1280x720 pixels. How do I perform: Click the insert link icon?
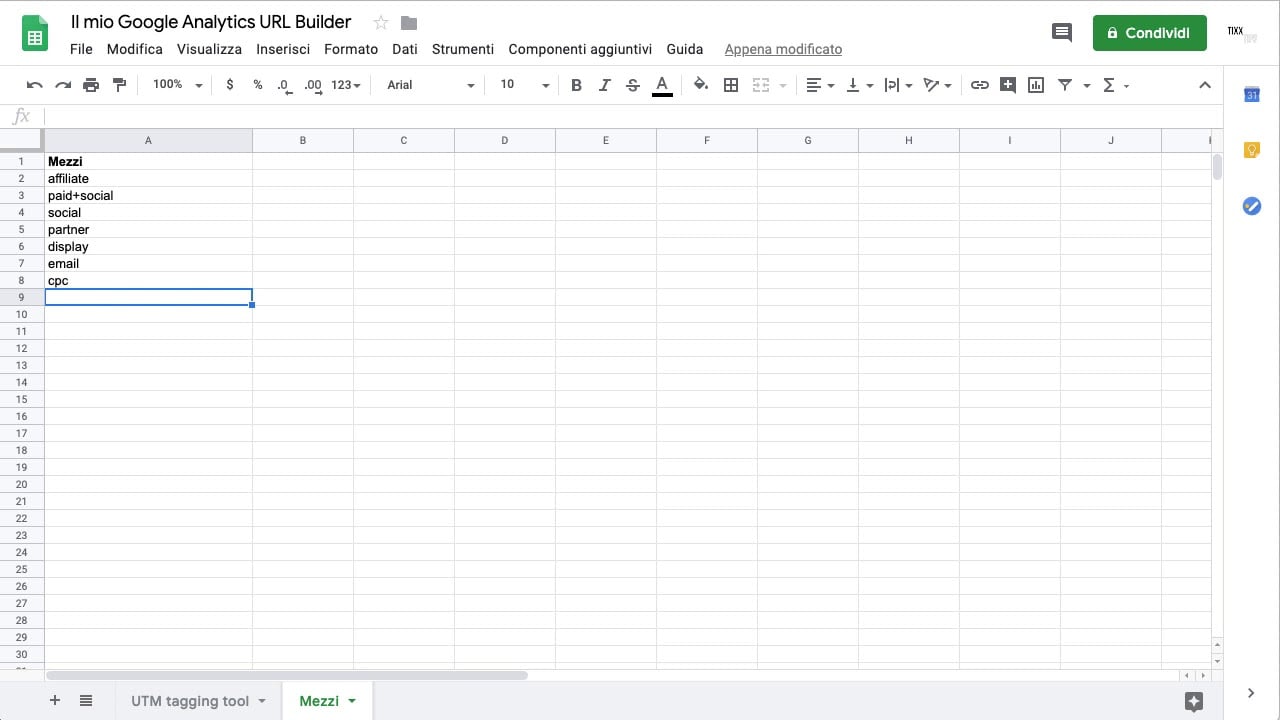coord(980,85)
